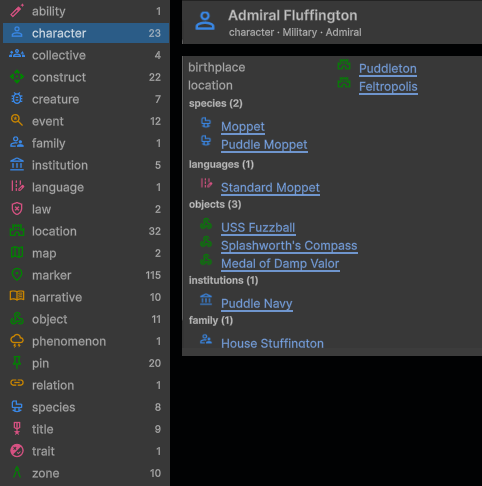Select the narrative category

pos(86,297)
